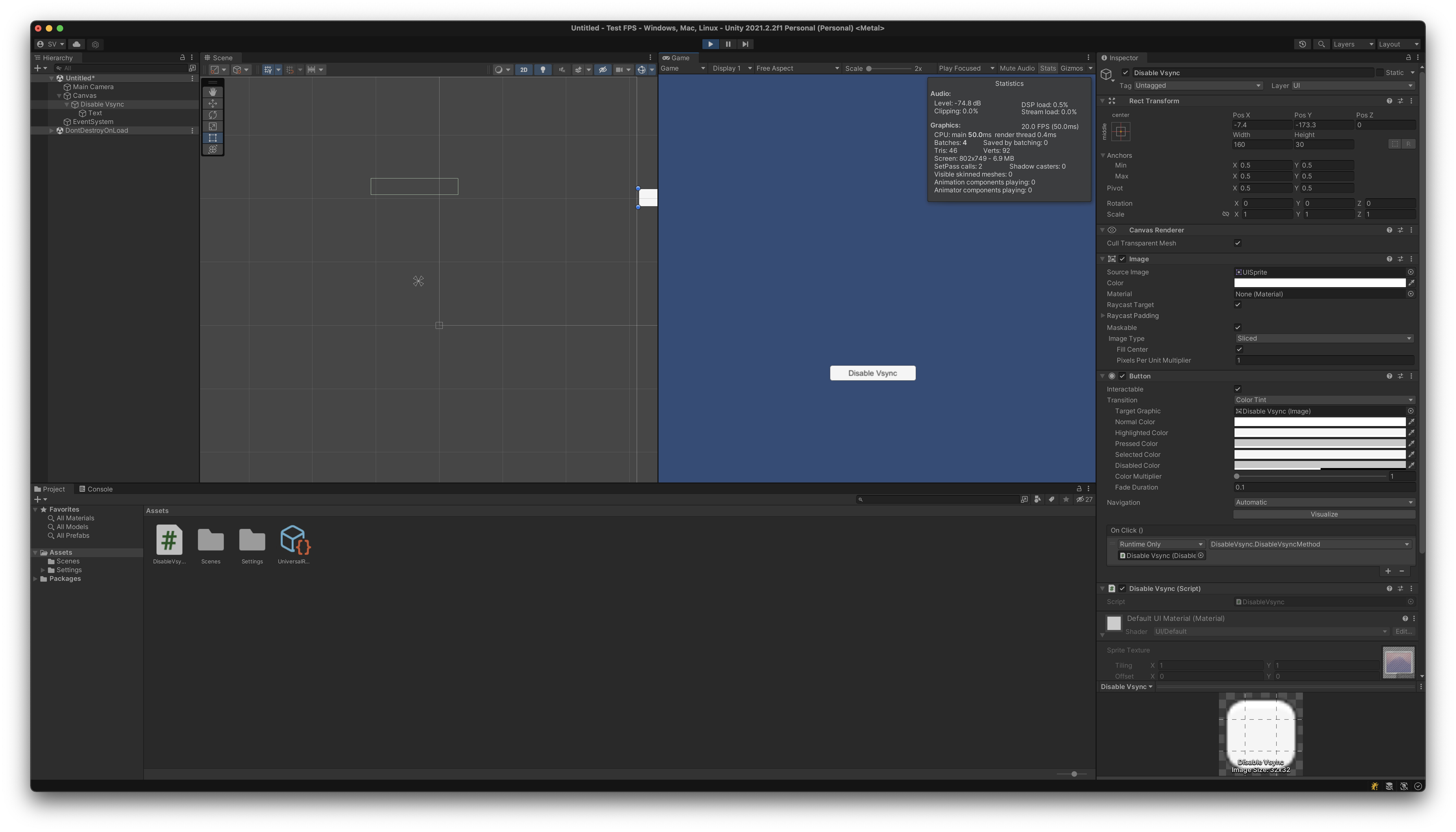1456x832 pixels.
Task: Toggle scene lighting bulb icon
Action: [543, 70]
